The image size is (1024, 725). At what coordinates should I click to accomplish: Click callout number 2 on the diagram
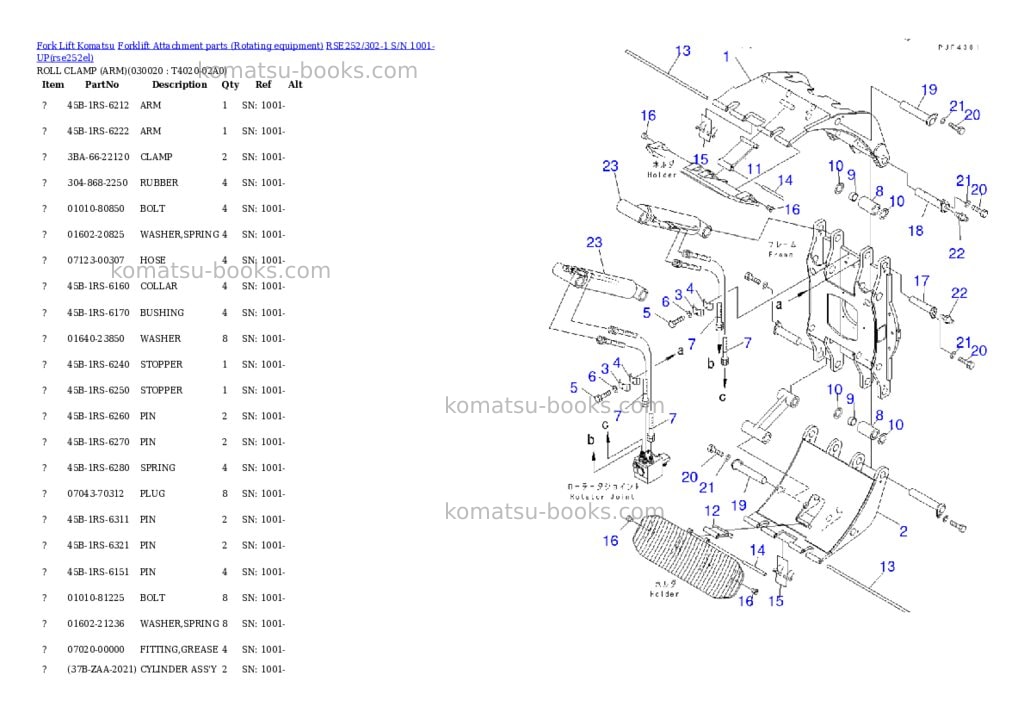click(903, 531)
